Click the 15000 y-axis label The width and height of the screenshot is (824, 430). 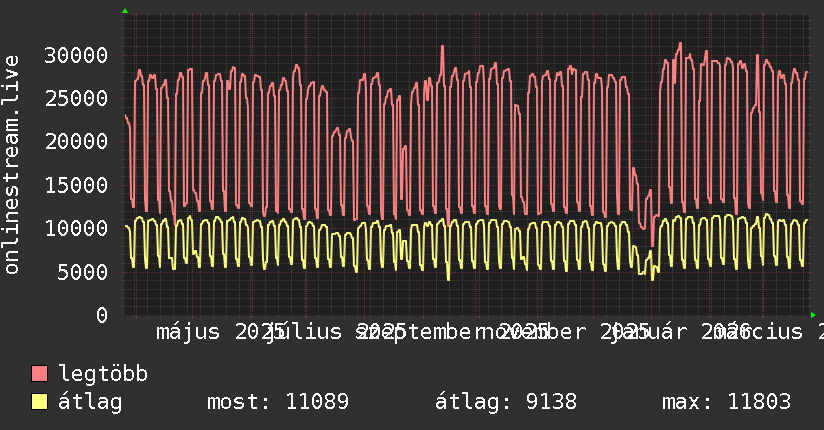pos(76,186)
